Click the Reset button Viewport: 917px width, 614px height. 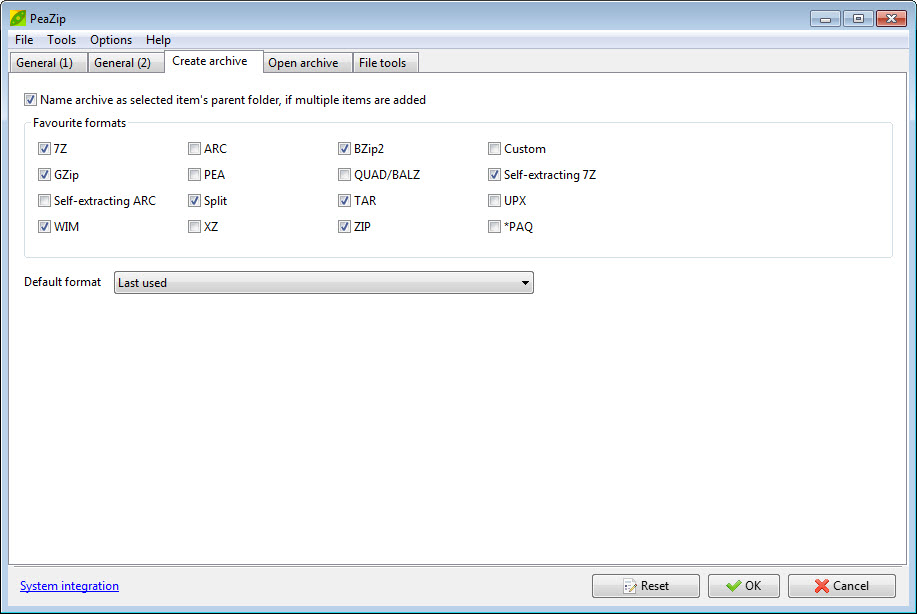(646, 585)
